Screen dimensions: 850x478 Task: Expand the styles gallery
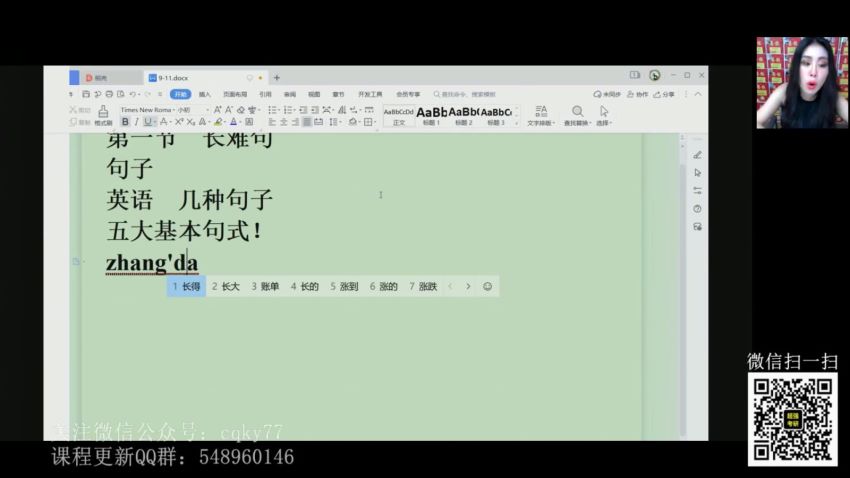[x=516, y=123]
